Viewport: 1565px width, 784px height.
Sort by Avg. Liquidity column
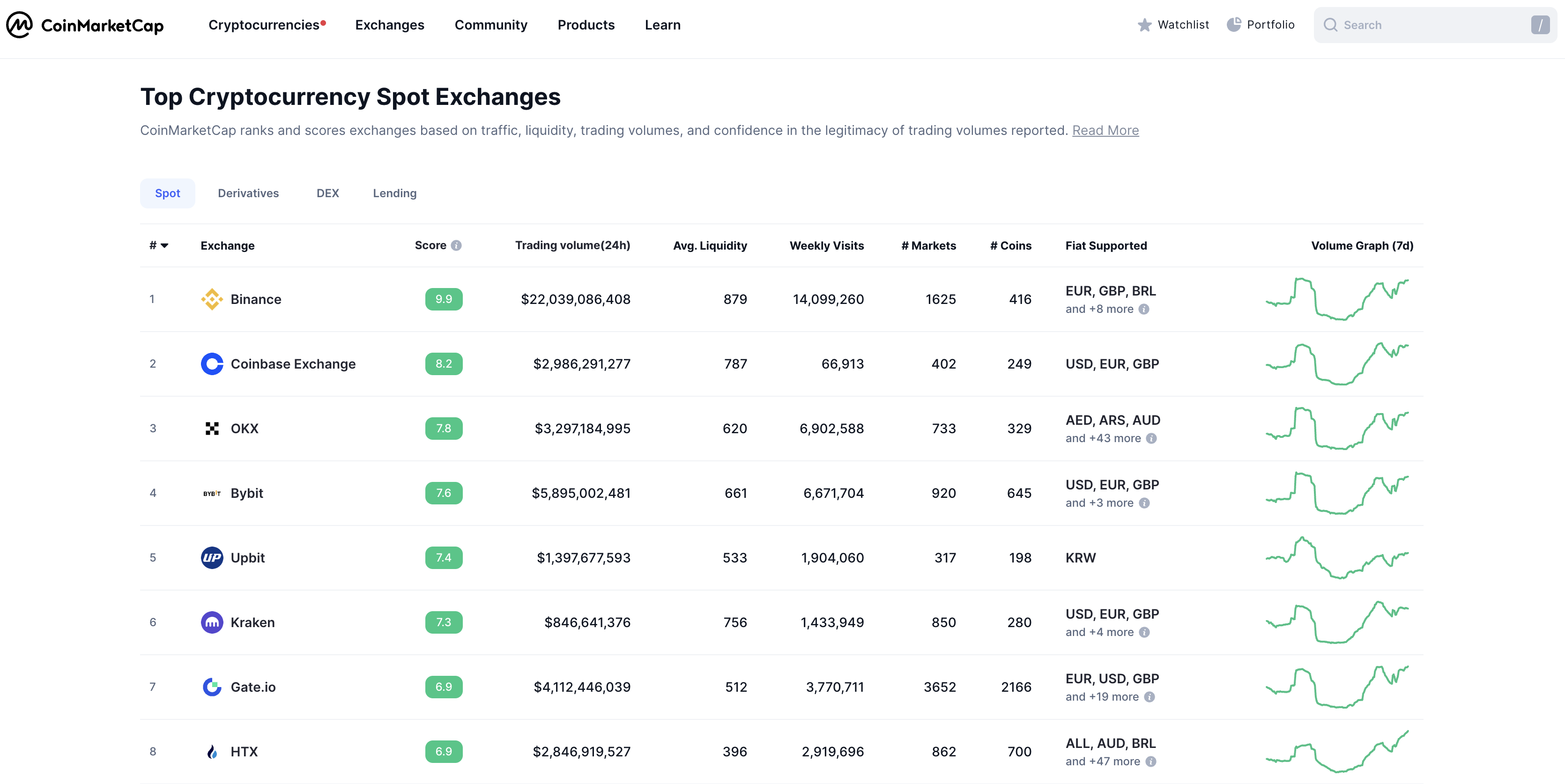click(x=710, y=245)
